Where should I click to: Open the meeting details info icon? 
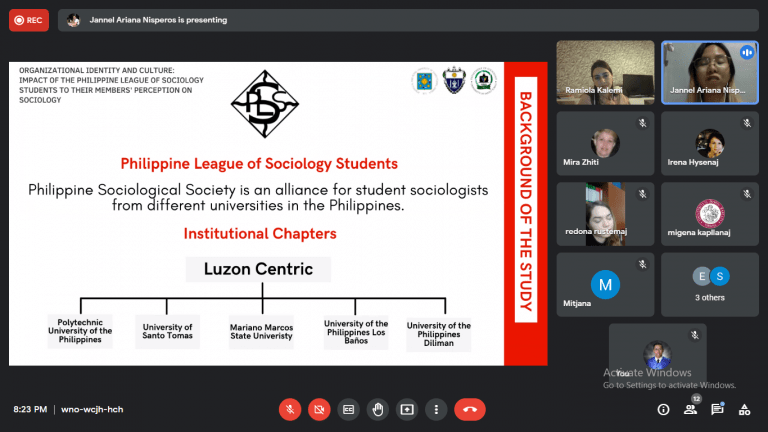tap(663, 409)
